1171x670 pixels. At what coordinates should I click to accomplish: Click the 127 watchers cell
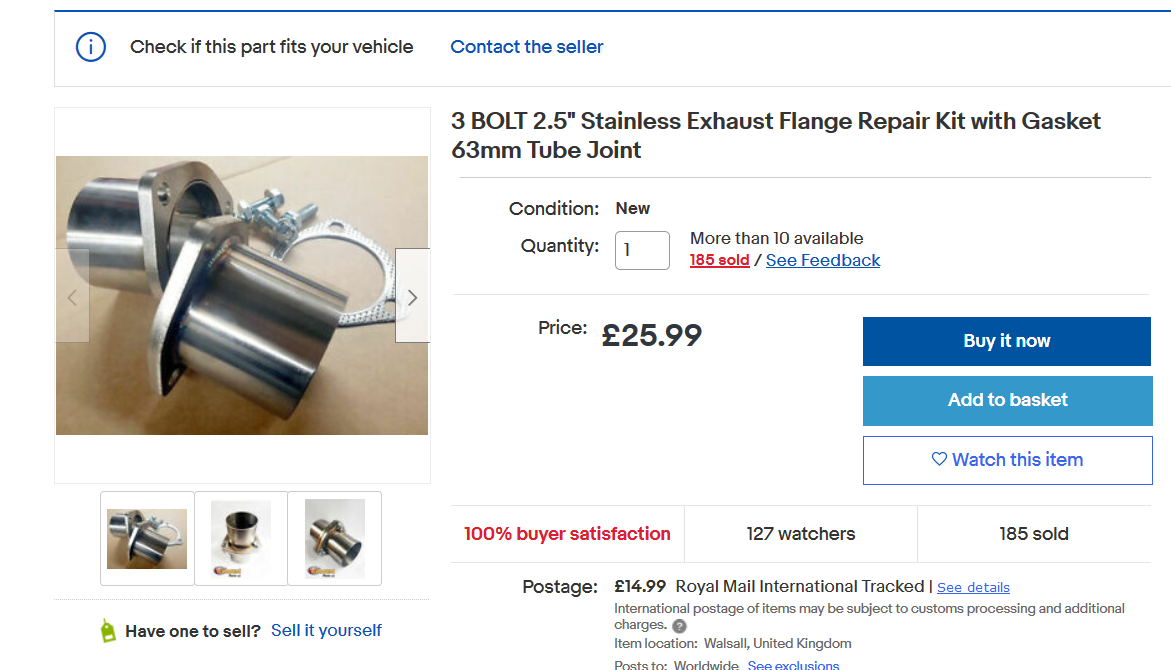coord(800,534)
